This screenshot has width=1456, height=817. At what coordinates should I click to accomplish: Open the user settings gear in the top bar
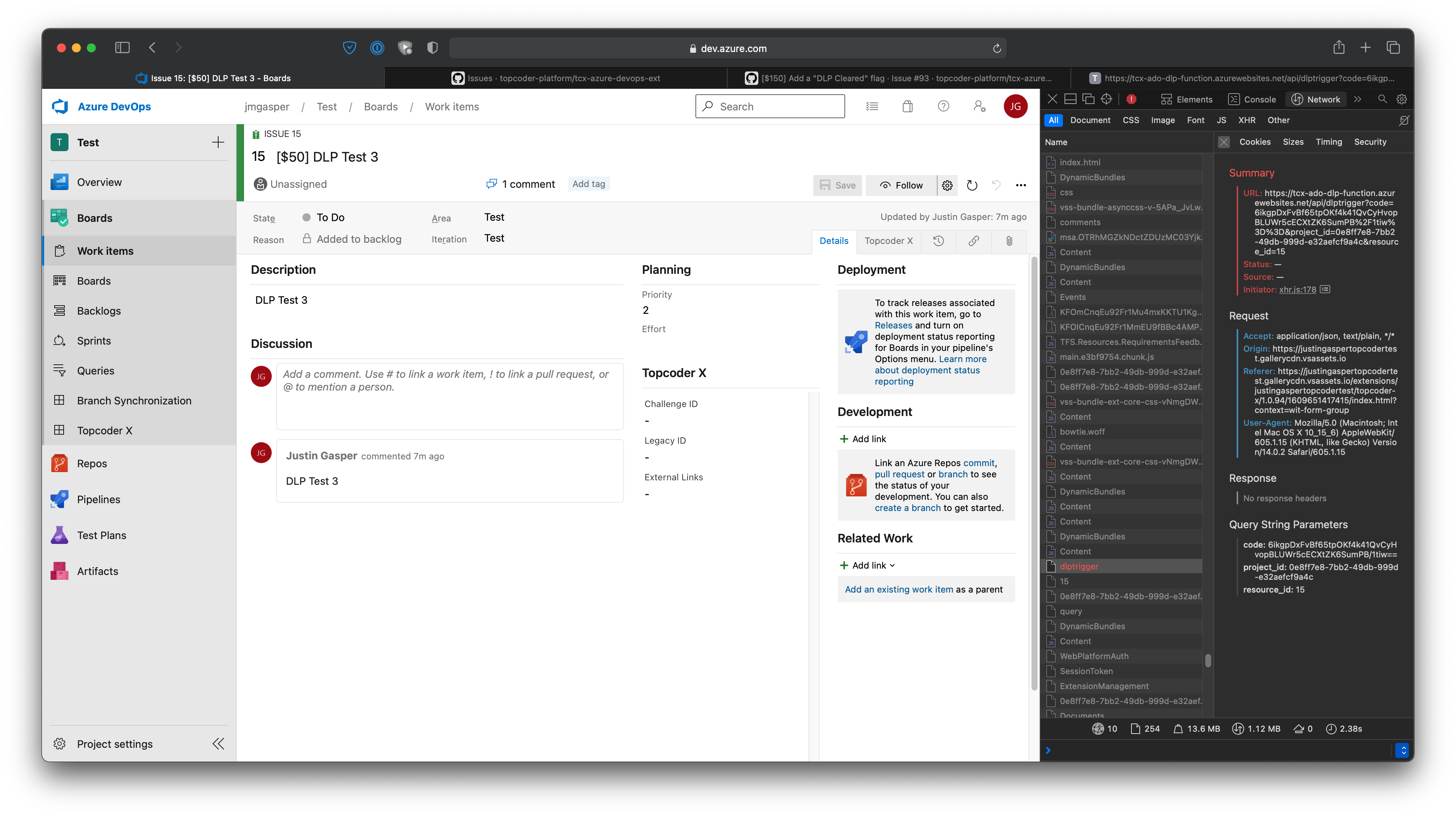click(x=980, y=106)
